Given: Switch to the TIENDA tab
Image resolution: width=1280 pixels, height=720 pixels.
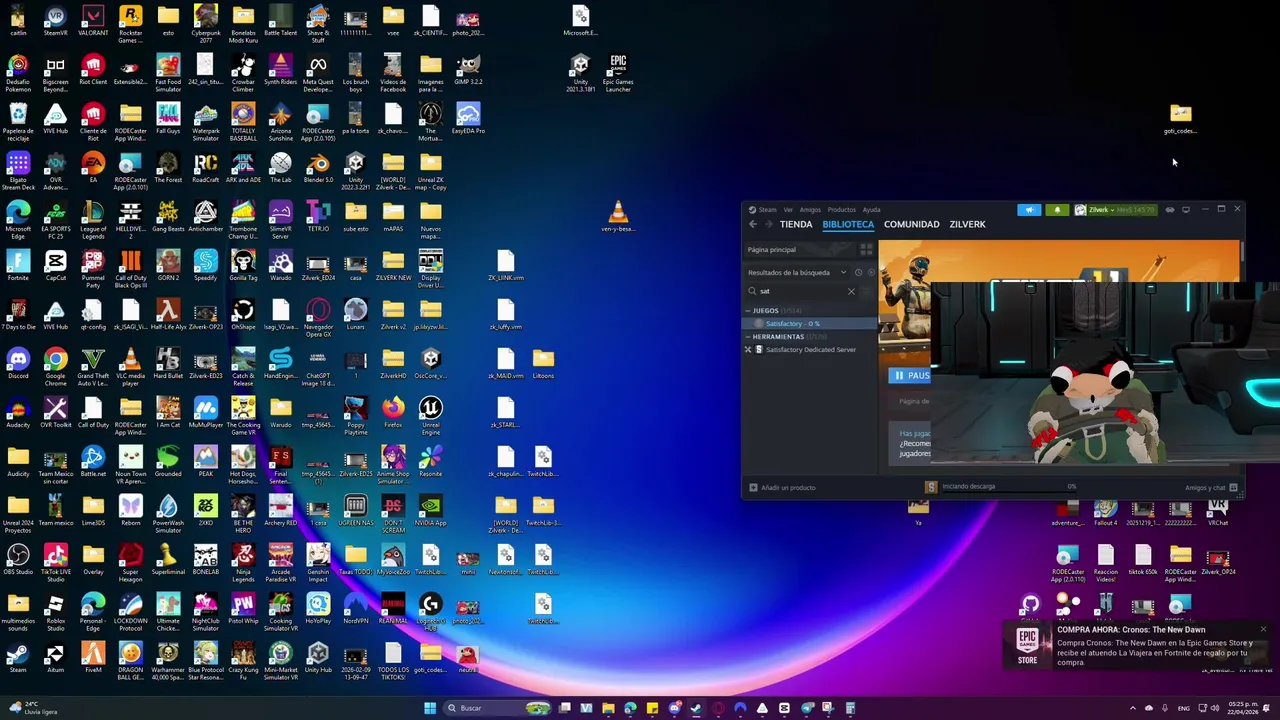Looking at the screenshot, I should tap(796, 225).
